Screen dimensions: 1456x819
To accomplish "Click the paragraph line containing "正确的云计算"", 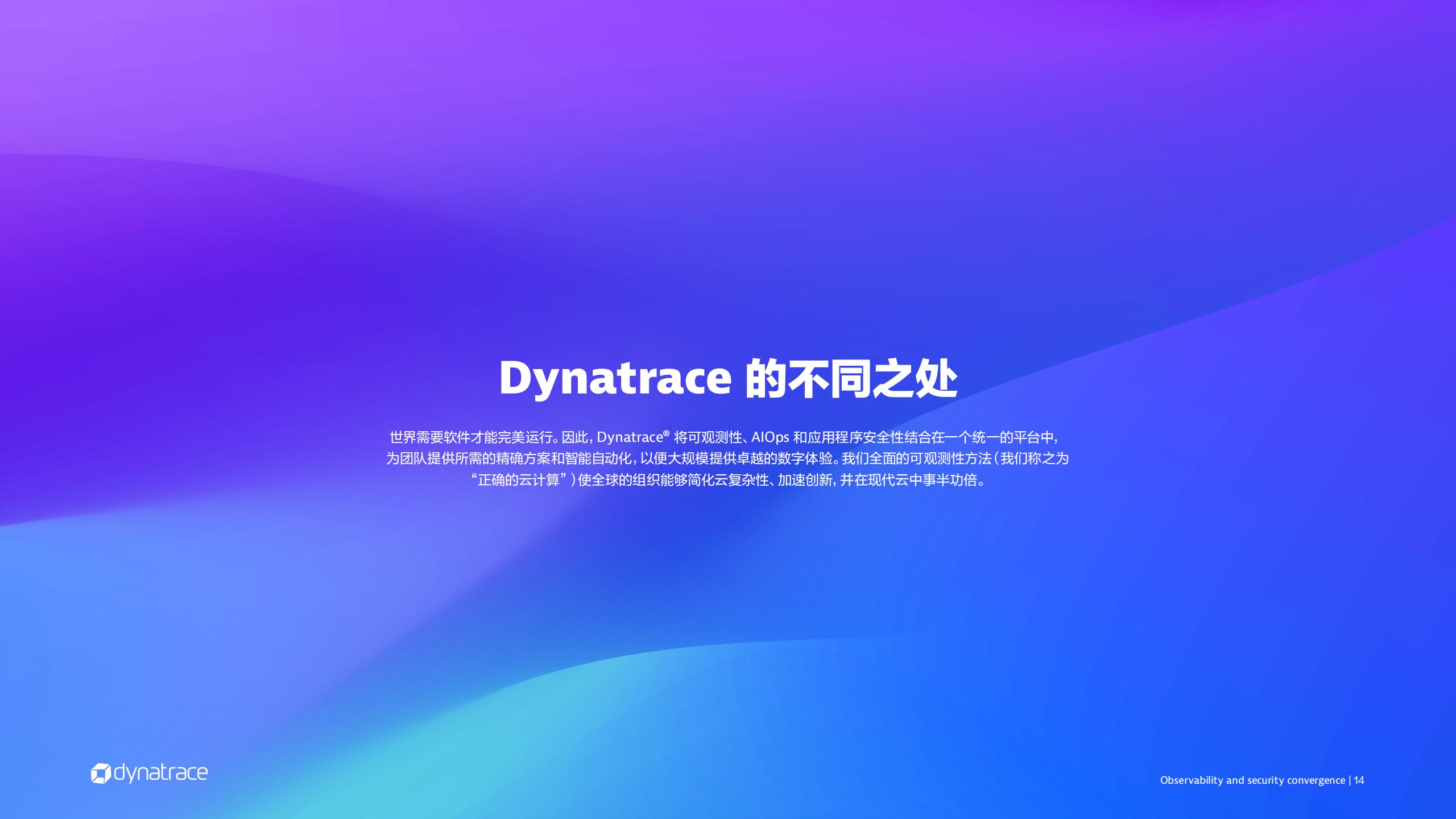I will pyautogui.click(x=727, y=480).
